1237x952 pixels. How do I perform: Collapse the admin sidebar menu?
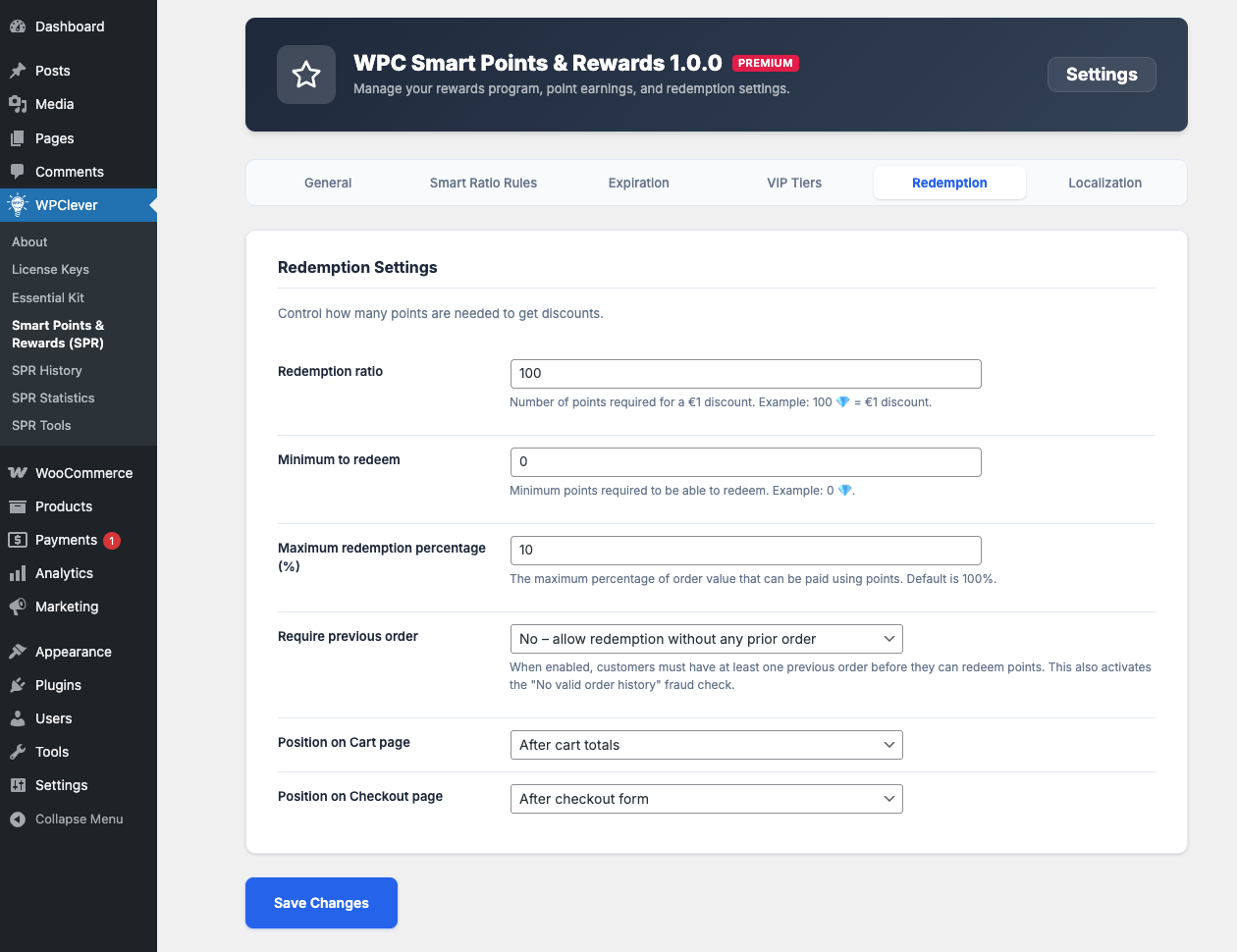[x=67, y=820]
